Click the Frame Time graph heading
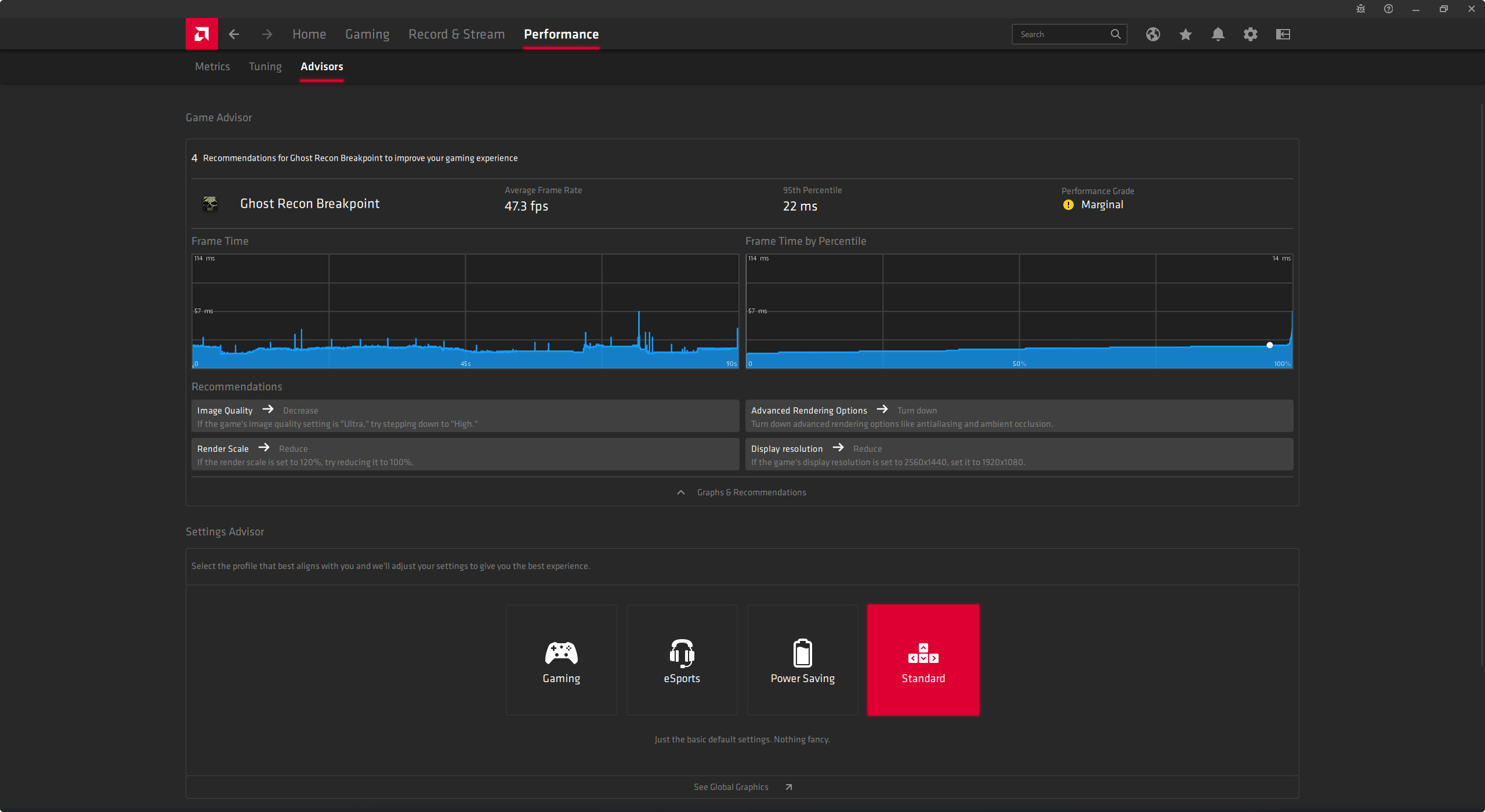1485x812 pixels. [220, 241]
